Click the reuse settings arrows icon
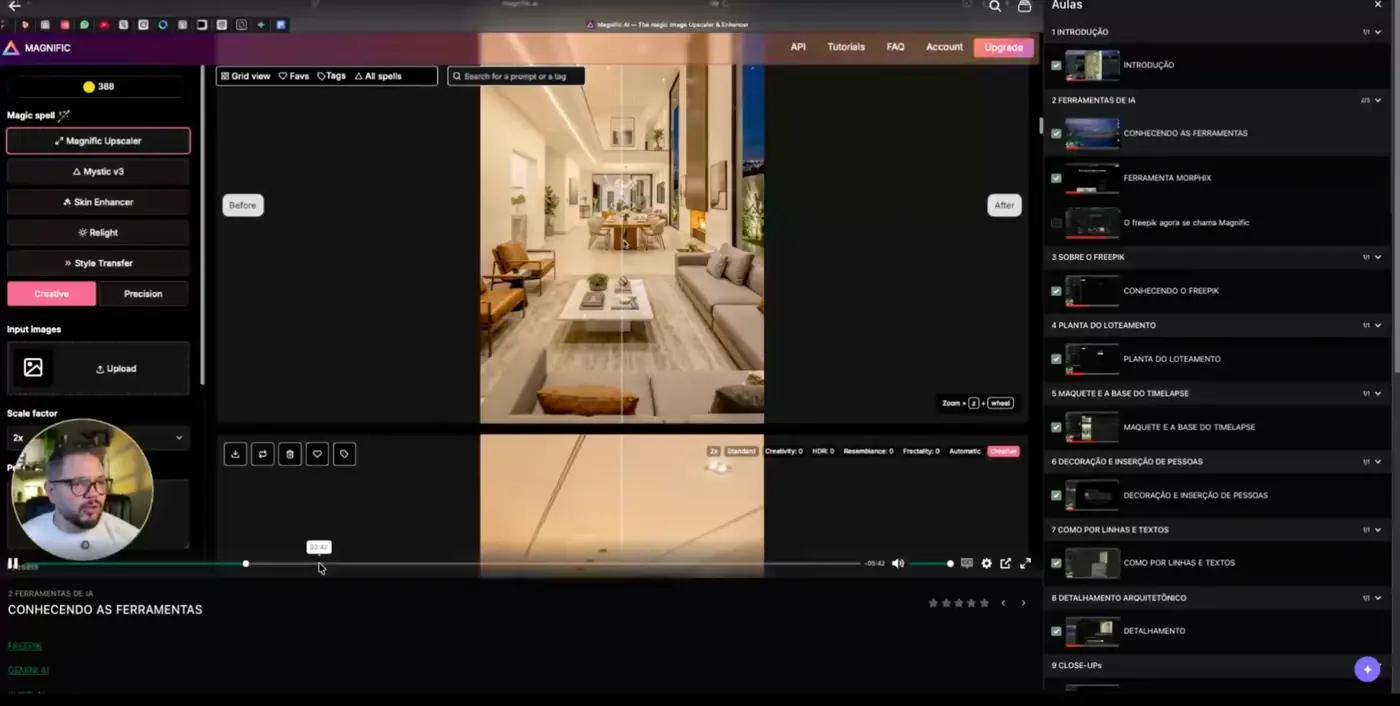This screenshot has width=1400, height=706. 262,454
